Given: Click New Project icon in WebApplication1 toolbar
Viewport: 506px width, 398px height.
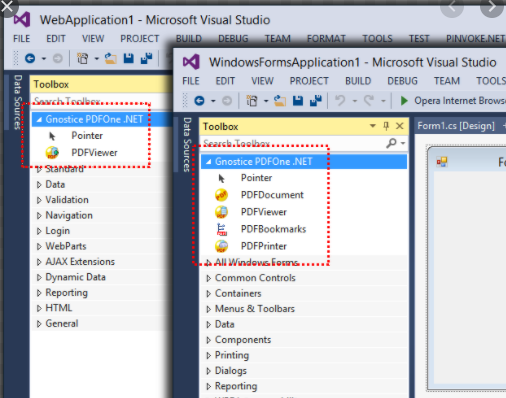Looking at the screenshot, I should click(x=83, y=59).
